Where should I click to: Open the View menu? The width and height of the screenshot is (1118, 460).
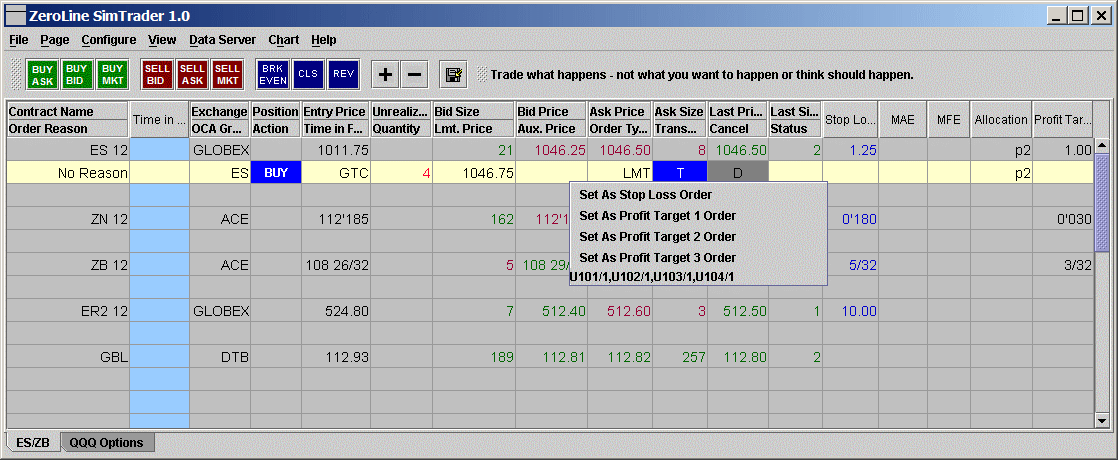coord(162,40)
